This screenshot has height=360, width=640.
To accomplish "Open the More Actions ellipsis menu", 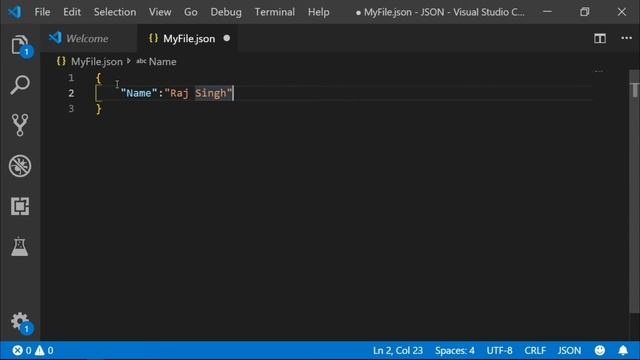I will click(626, 38).
